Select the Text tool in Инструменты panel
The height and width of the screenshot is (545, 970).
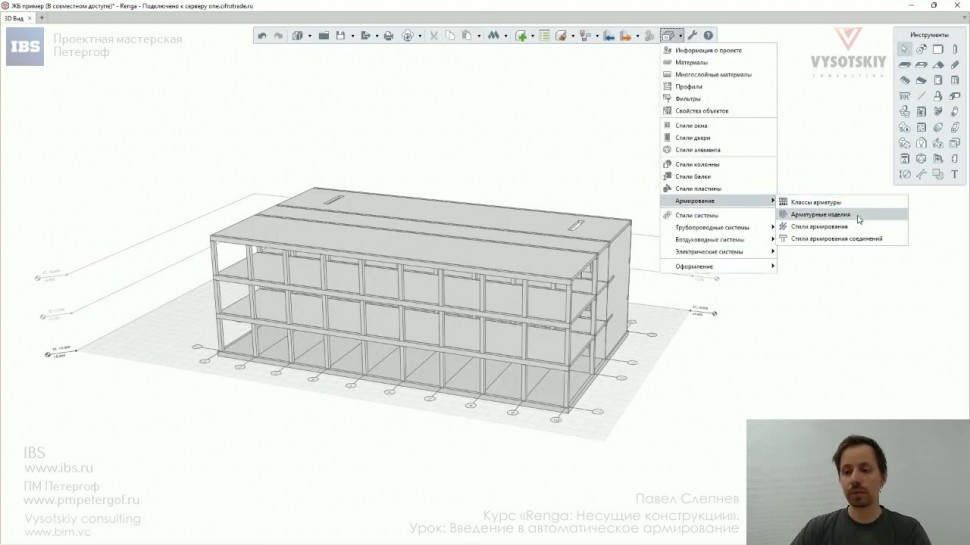[x=954, y=175]
